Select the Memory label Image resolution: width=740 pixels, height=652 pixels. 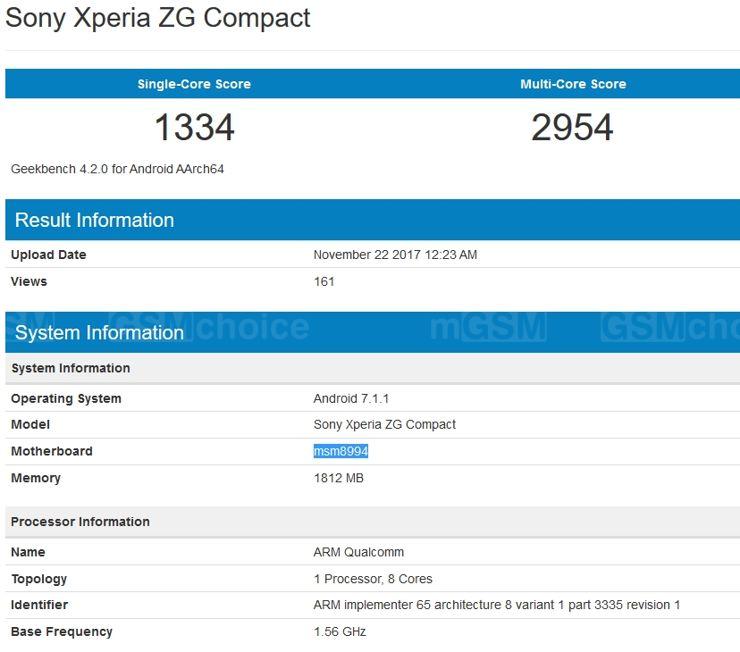click(35, 478)
